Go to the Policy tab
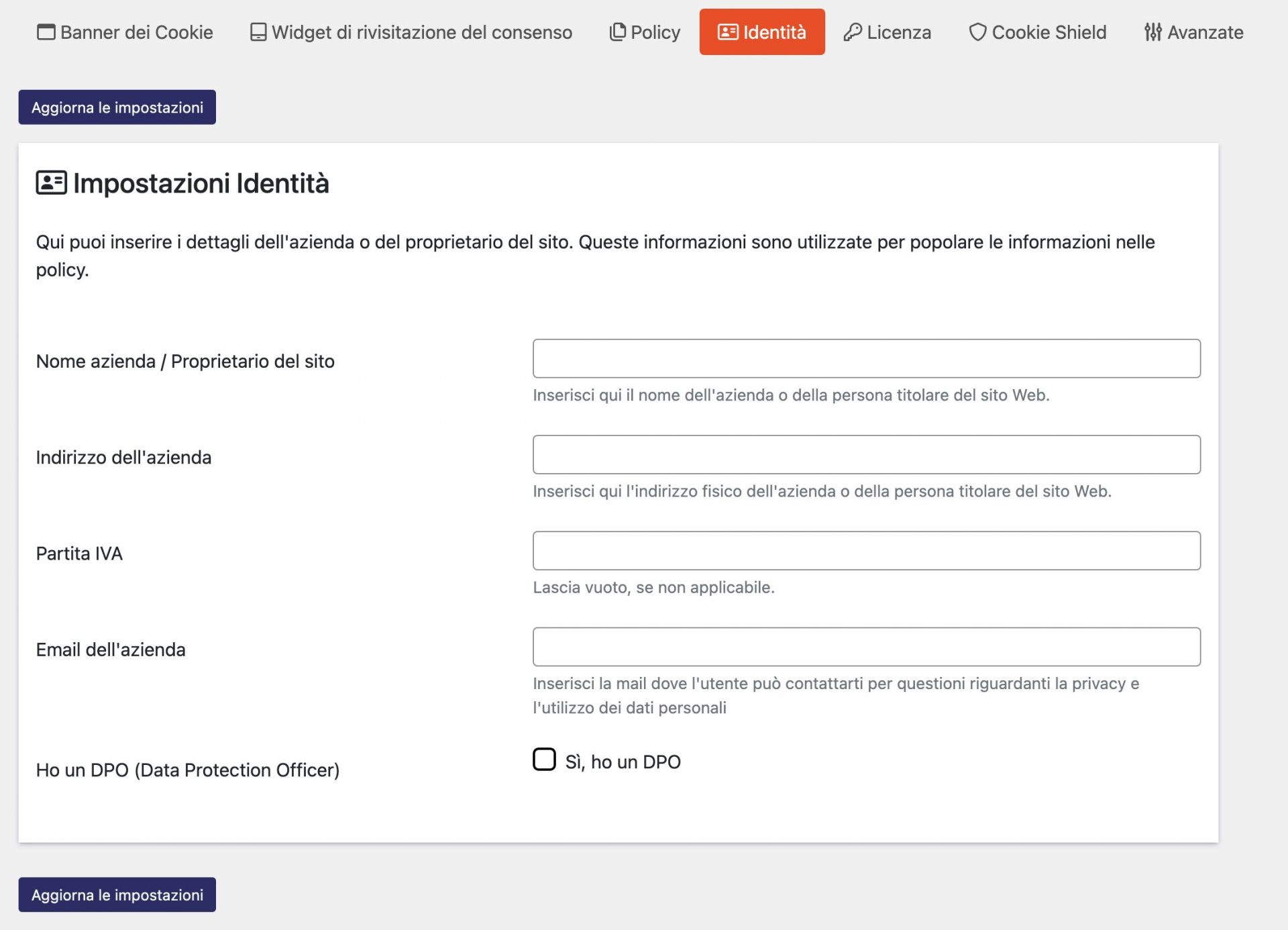Viewport: 1288px width, 930px height. [x=645, y=32]
